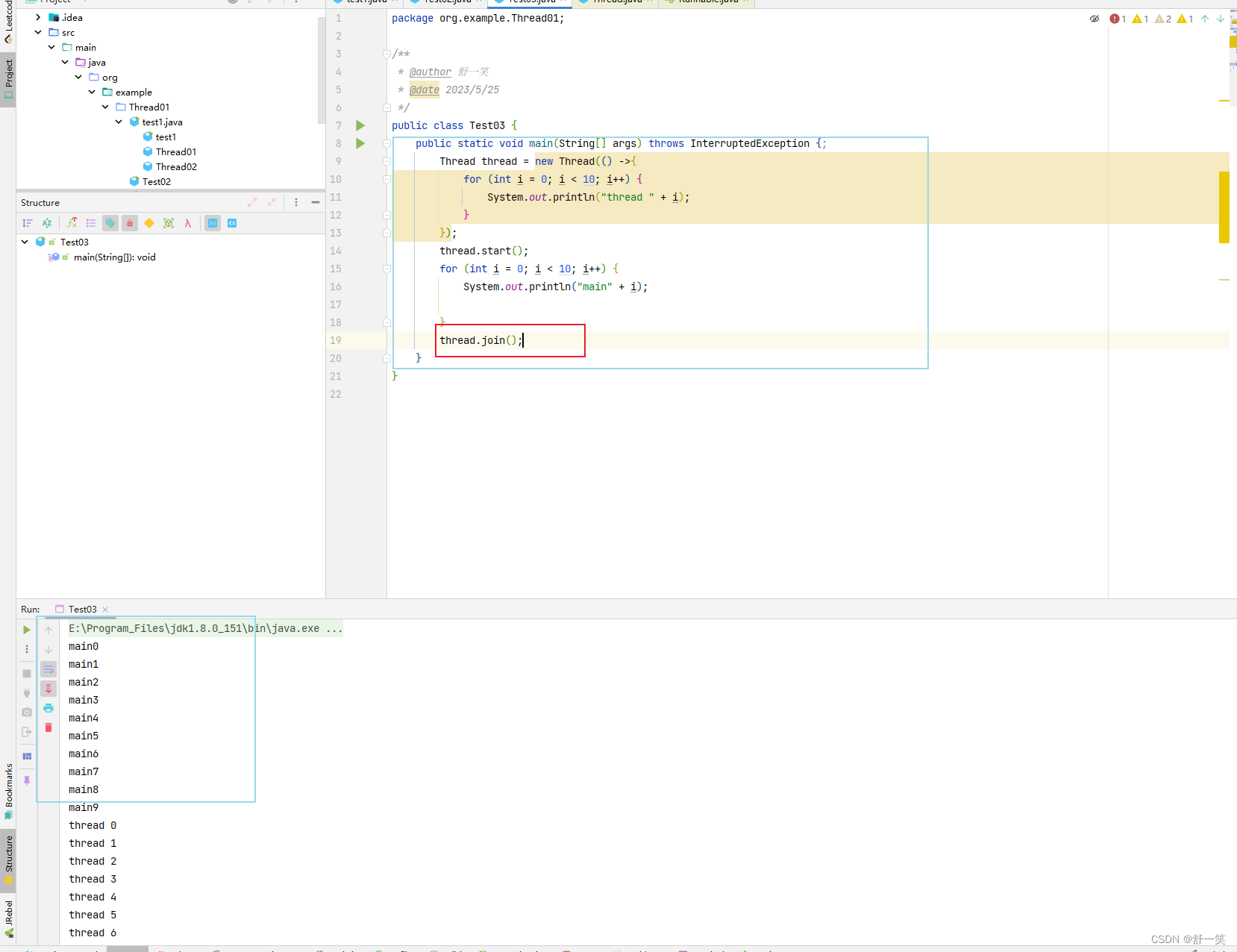Open the Structure side tab
The width and height of the screenshot is (1237, 952).
[x=8, y=859]
